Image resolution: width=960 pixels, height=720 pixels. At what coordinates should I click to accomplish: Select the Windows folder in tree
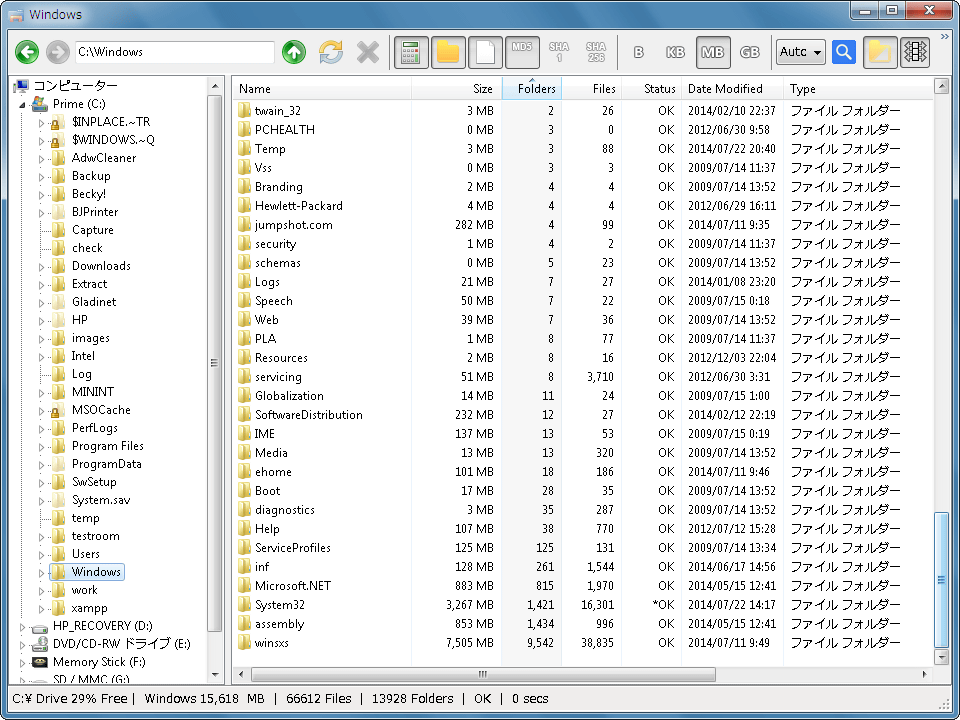click(x=96, y=572)
